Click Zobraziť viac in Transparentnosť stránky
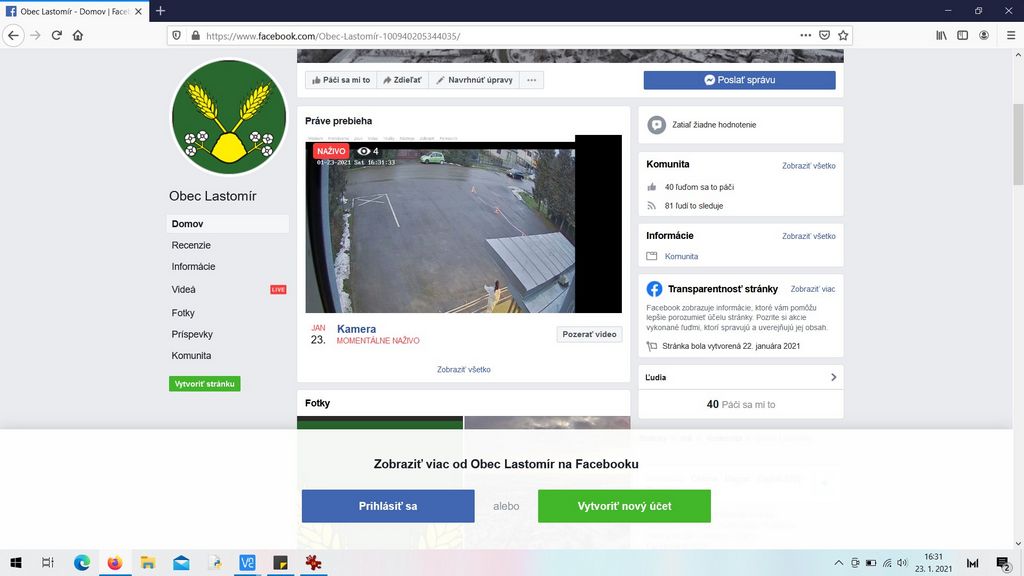 [x=812, y=289]
